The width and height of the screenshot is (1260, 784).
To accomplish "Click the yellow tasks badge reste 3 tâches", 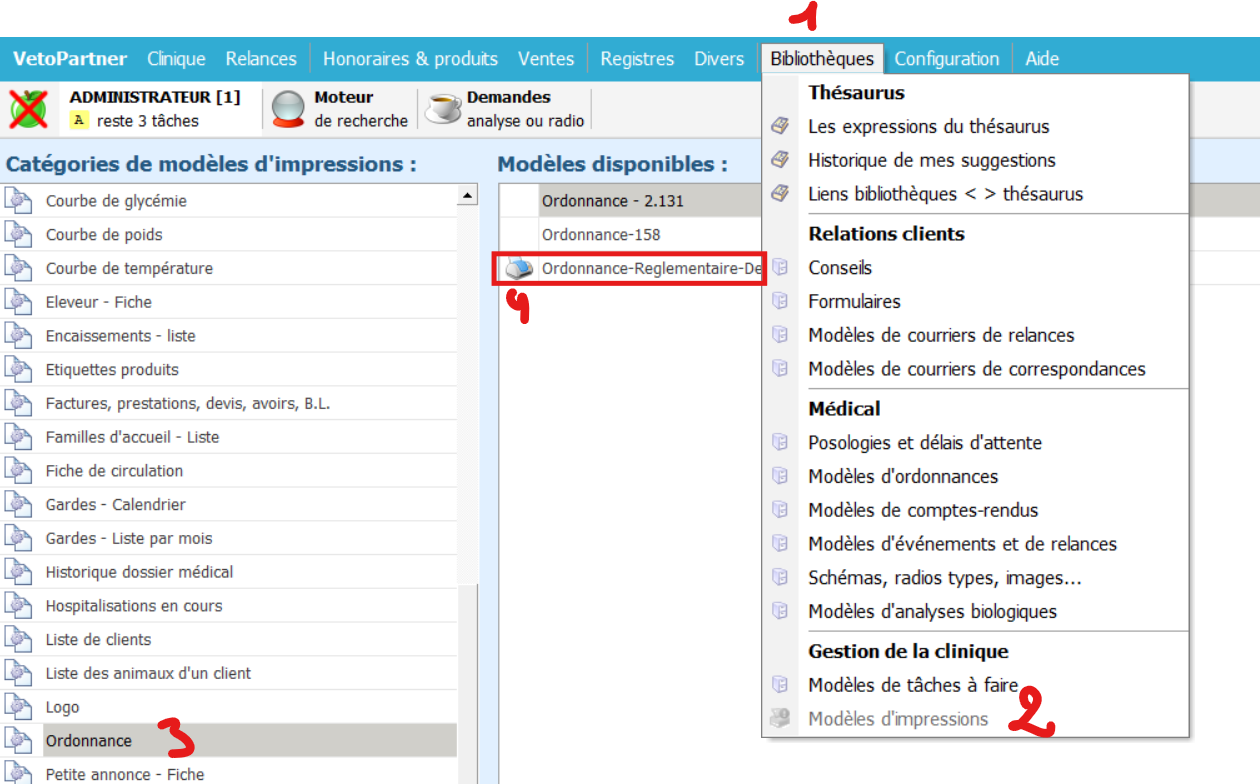I will 78,121.
